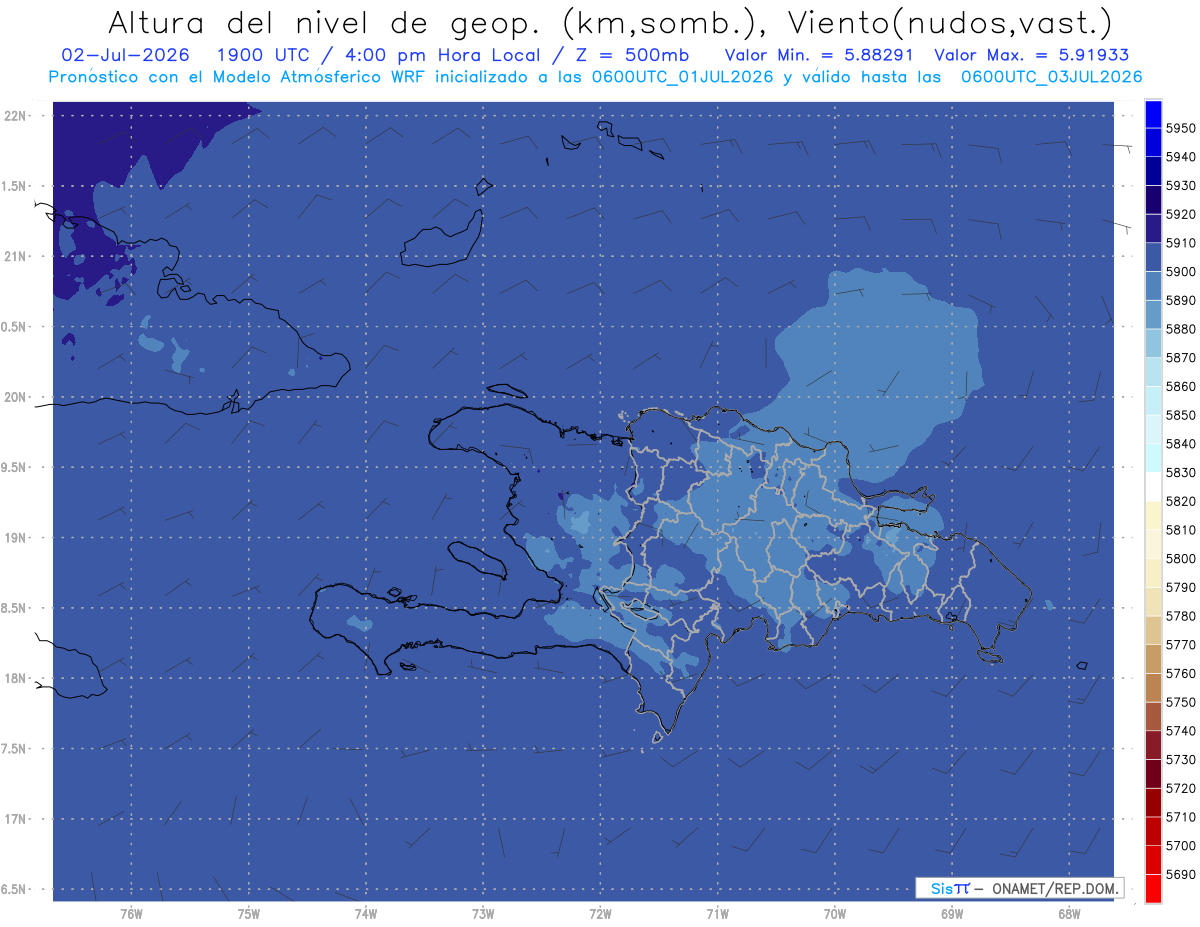Pick the color bar segment between 5720 and 5730
The height and width of the screenshot is (927, 1200).
click(1153, 773)
